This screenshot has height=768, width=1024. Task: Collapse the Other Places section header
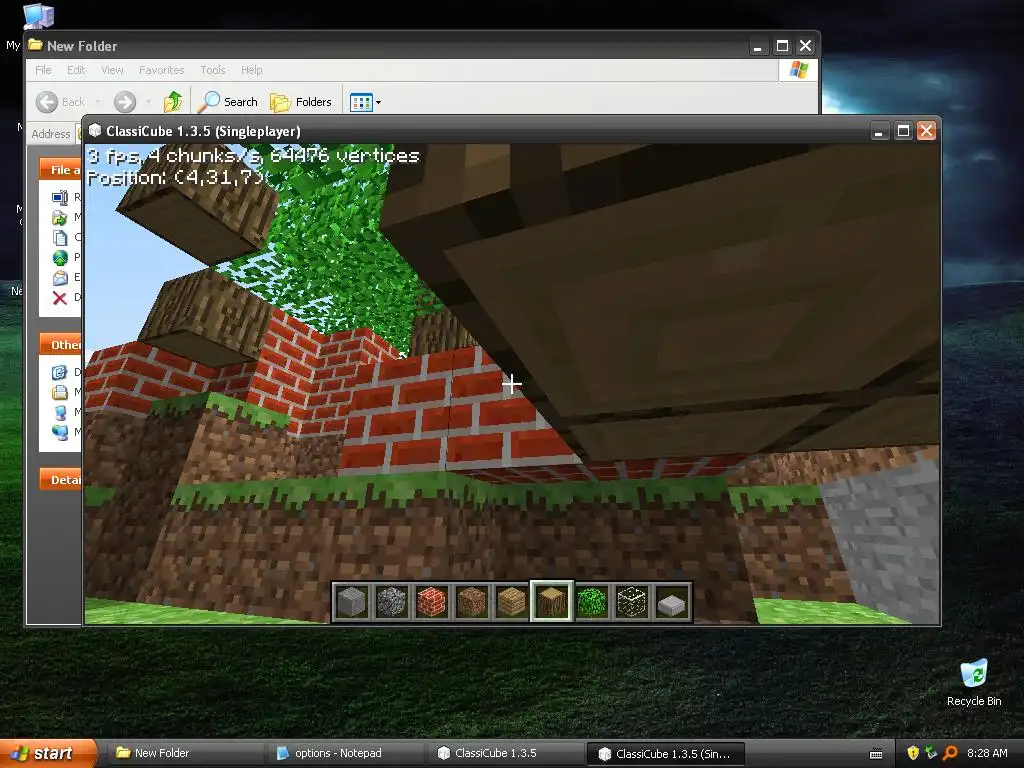tap(61, 344)
